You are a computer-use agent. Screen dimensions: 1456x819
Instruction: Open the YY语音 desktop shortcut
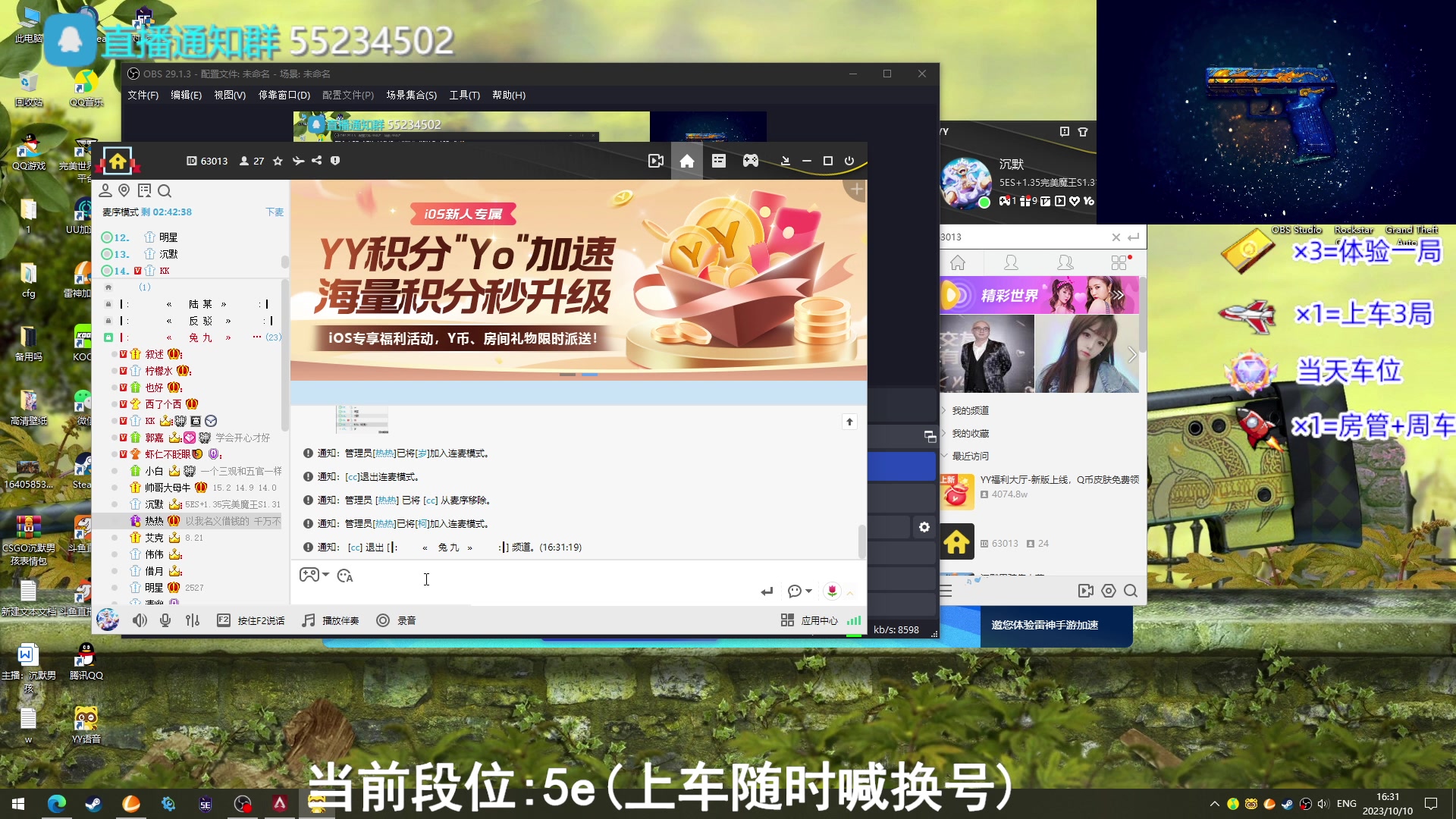[86, 725]
